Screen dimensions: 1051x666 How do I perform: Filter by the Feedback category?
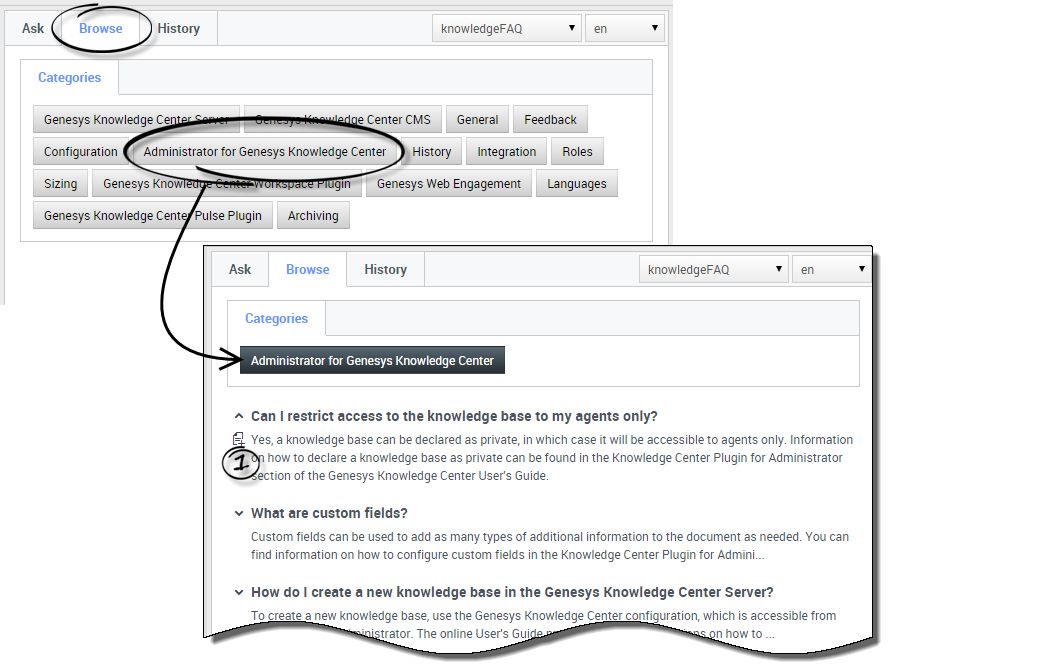pyautogui.click(x=550, y=120)
